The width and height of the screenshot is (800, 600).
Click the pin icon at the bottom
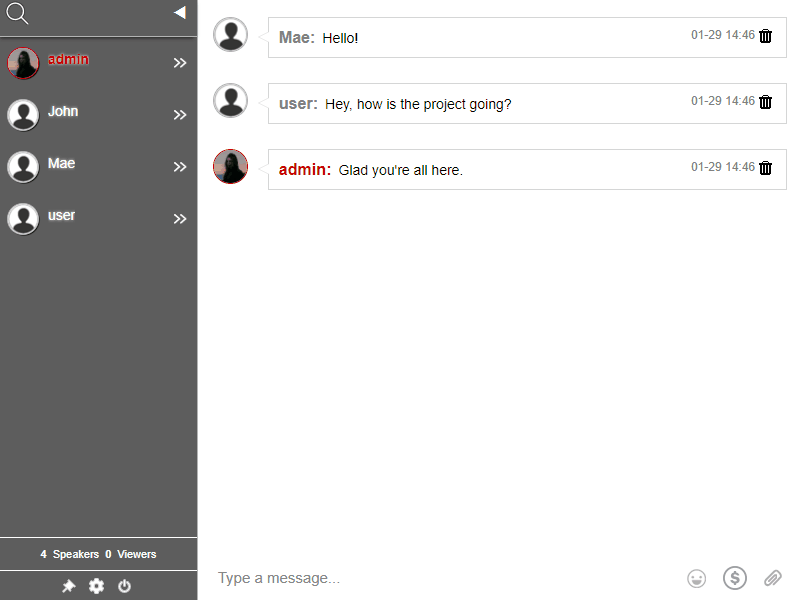(69, 586)
